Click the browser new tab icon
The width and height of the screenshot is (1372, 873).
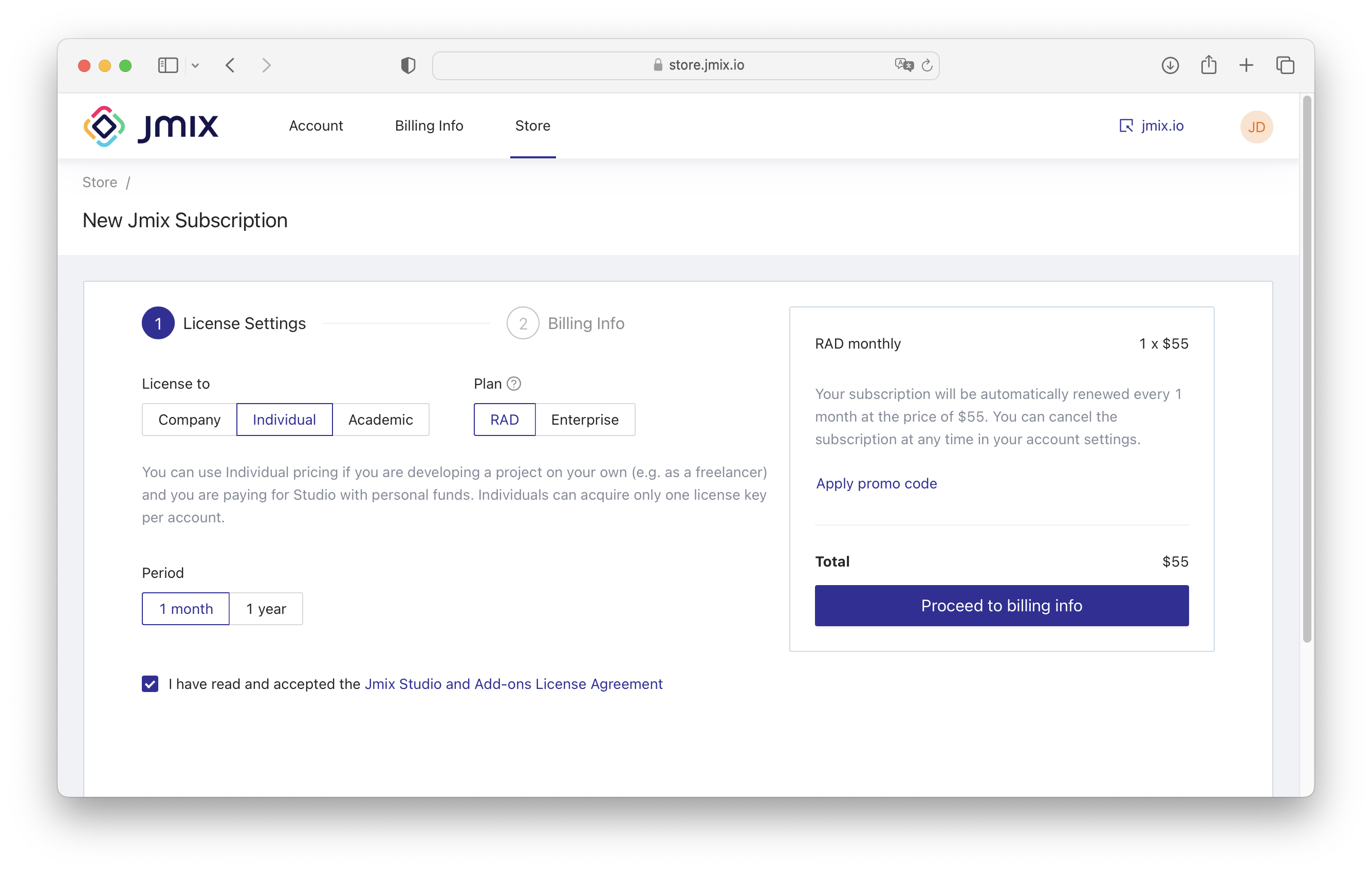tap(1247, 64)
